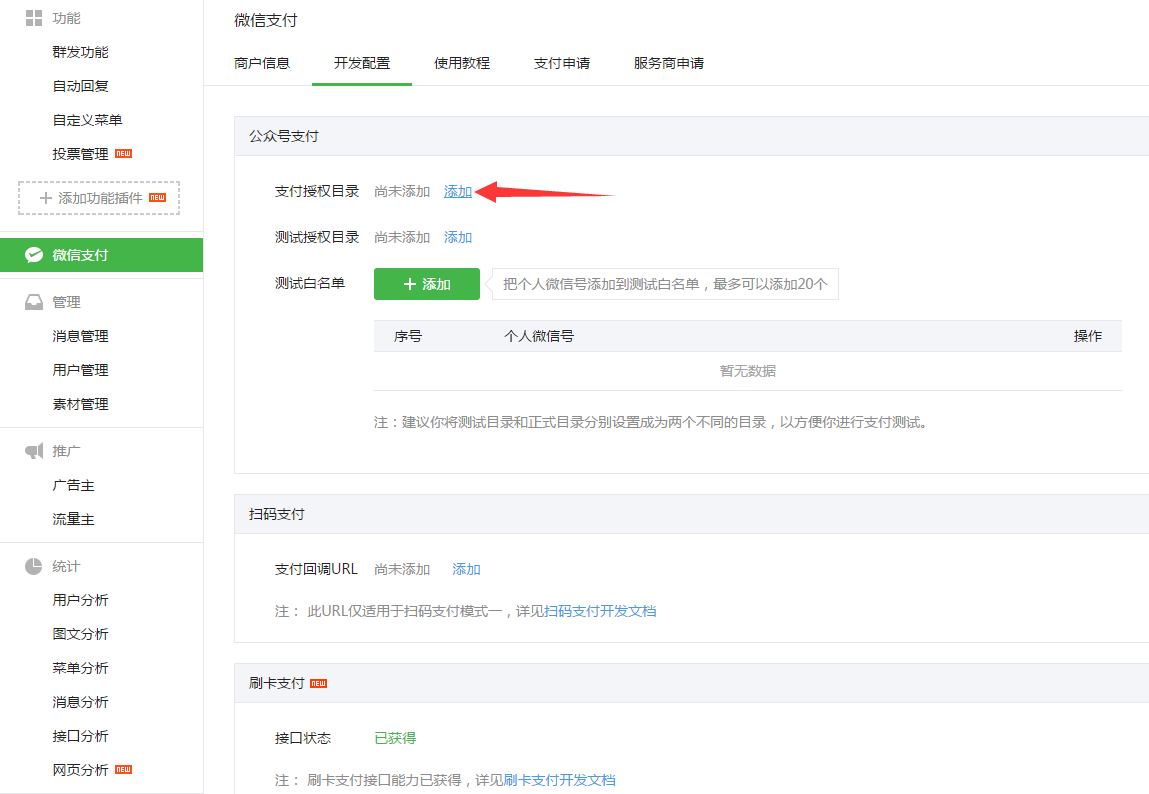Open 消息分析 under 统计
This screenshot has width=1149, height=794.
(x=81, y=702)
